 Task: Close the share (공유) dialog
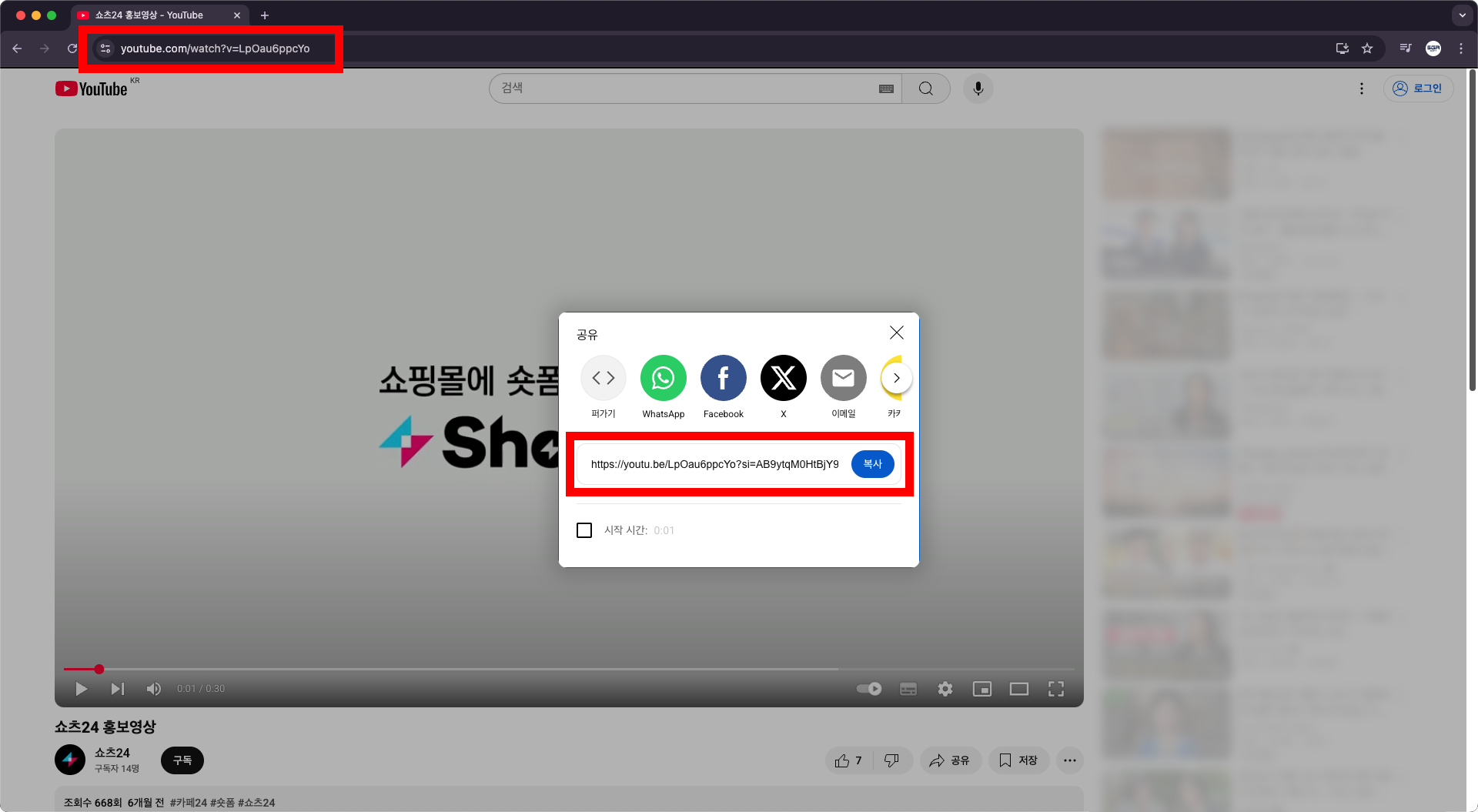point(897,332)
